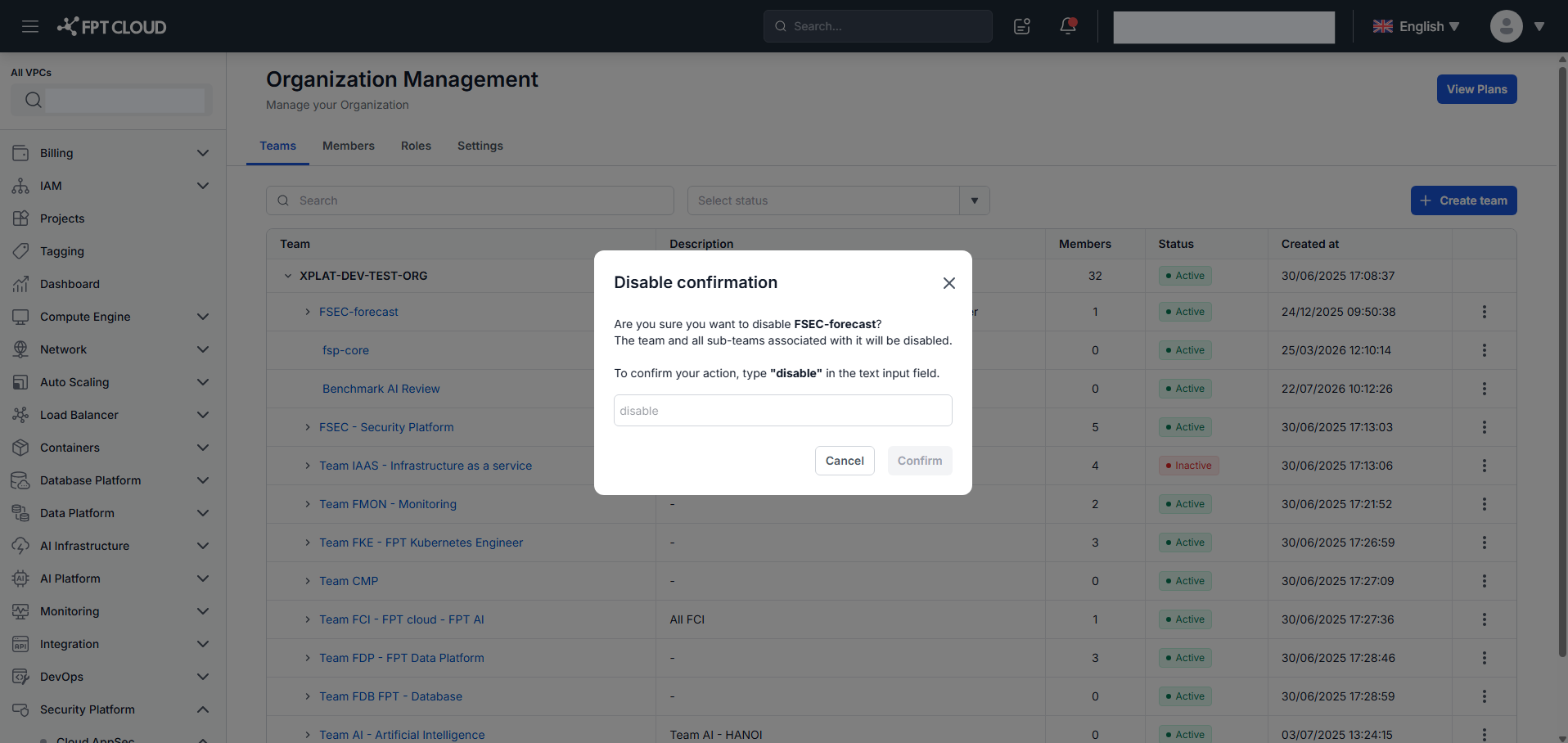Open the feedback note icon in header
1568x743 pixels.
point(1022,26)
